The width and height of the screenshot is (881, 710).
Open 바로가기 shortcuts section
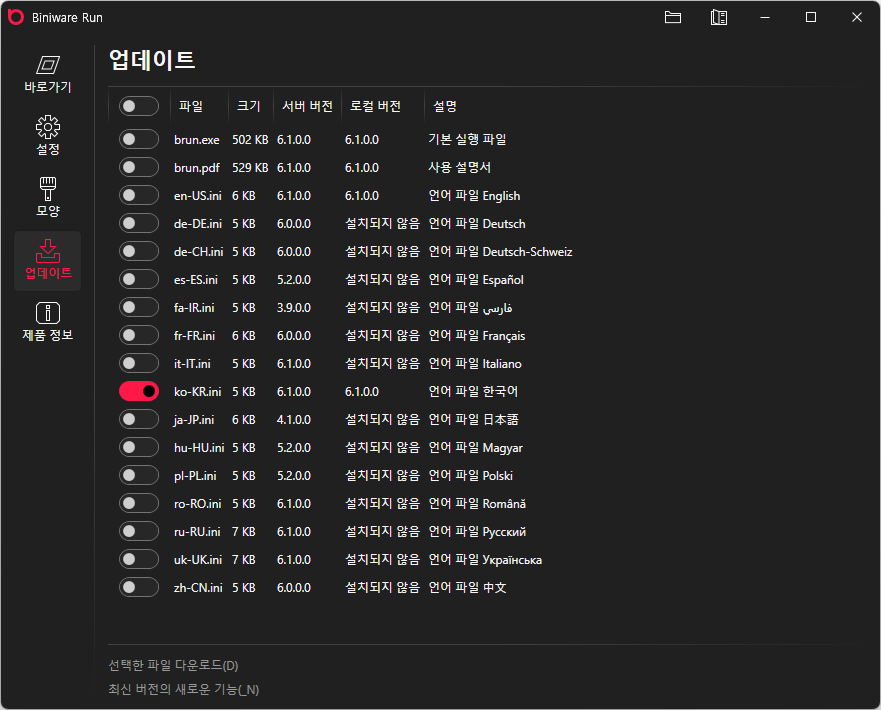48,75
